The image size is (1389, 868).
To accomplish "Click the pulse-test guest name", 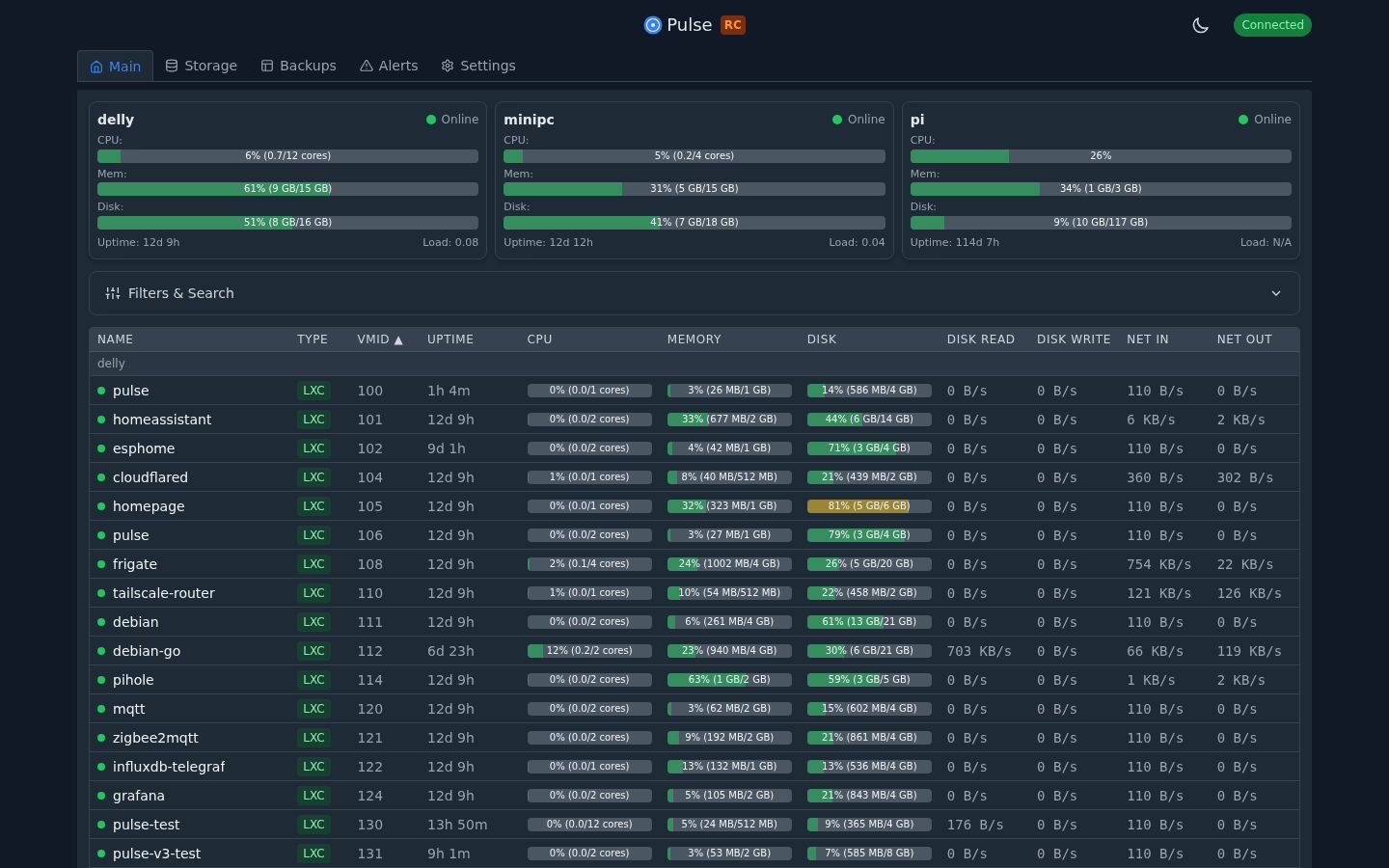I will pos(147,825).
